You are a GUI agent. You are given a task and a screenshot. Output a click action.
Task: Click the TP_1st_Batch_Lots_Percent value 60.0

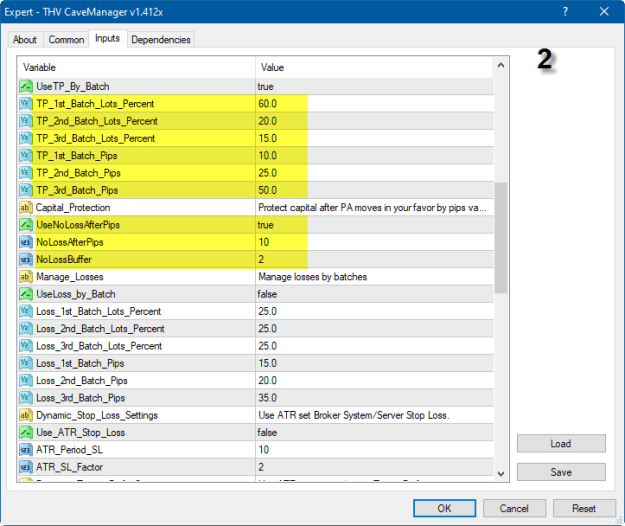(x=267, y=104)
